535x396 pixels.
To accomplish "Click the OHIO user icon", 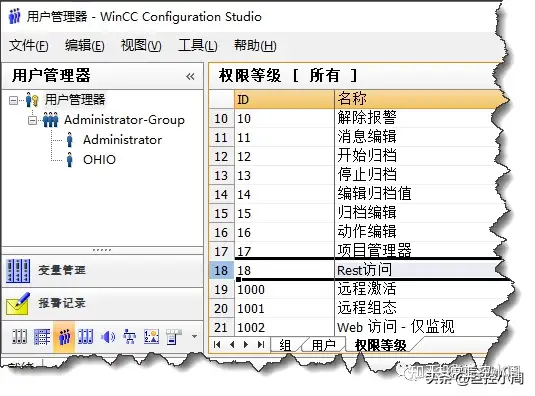I will pos(70,160).
